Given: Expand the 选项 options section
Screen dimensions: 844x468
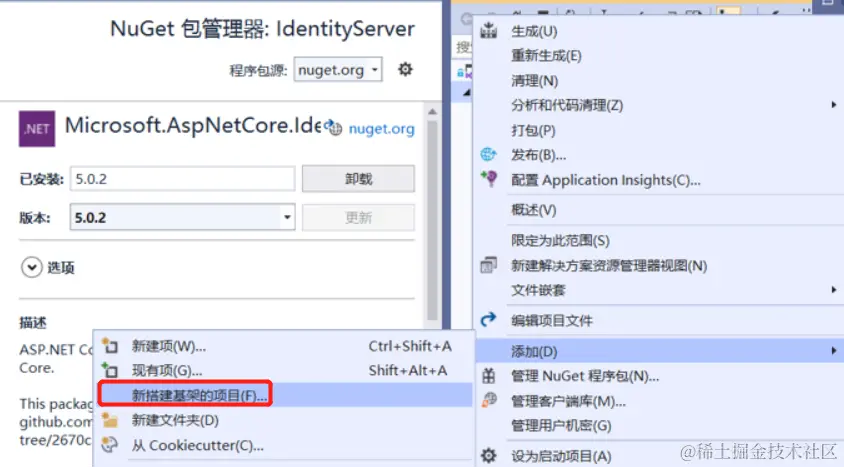Looking at the screenshot, I should (x=31, y=267).
